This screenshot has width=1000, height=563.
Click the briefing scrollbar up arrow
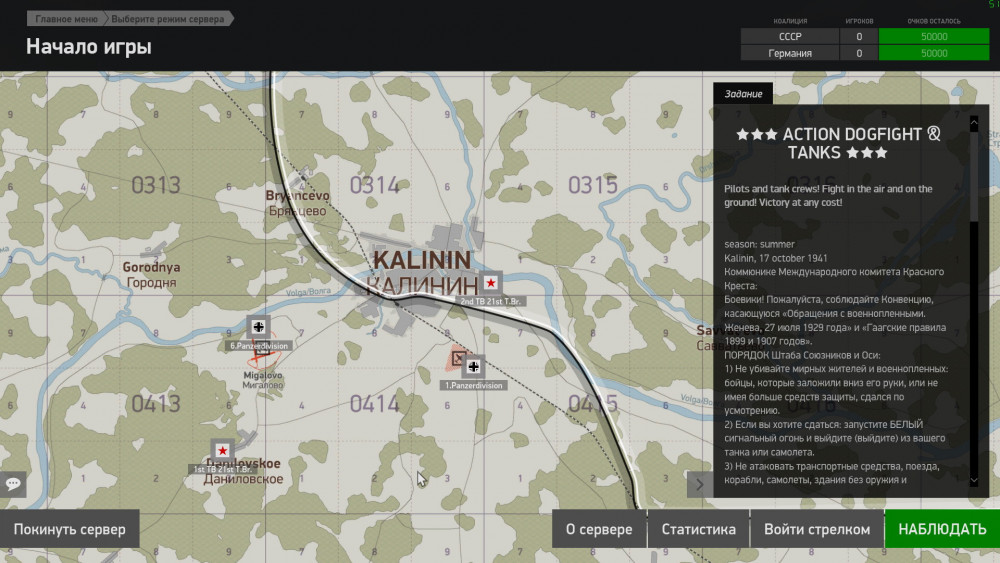tap(974, 121)
